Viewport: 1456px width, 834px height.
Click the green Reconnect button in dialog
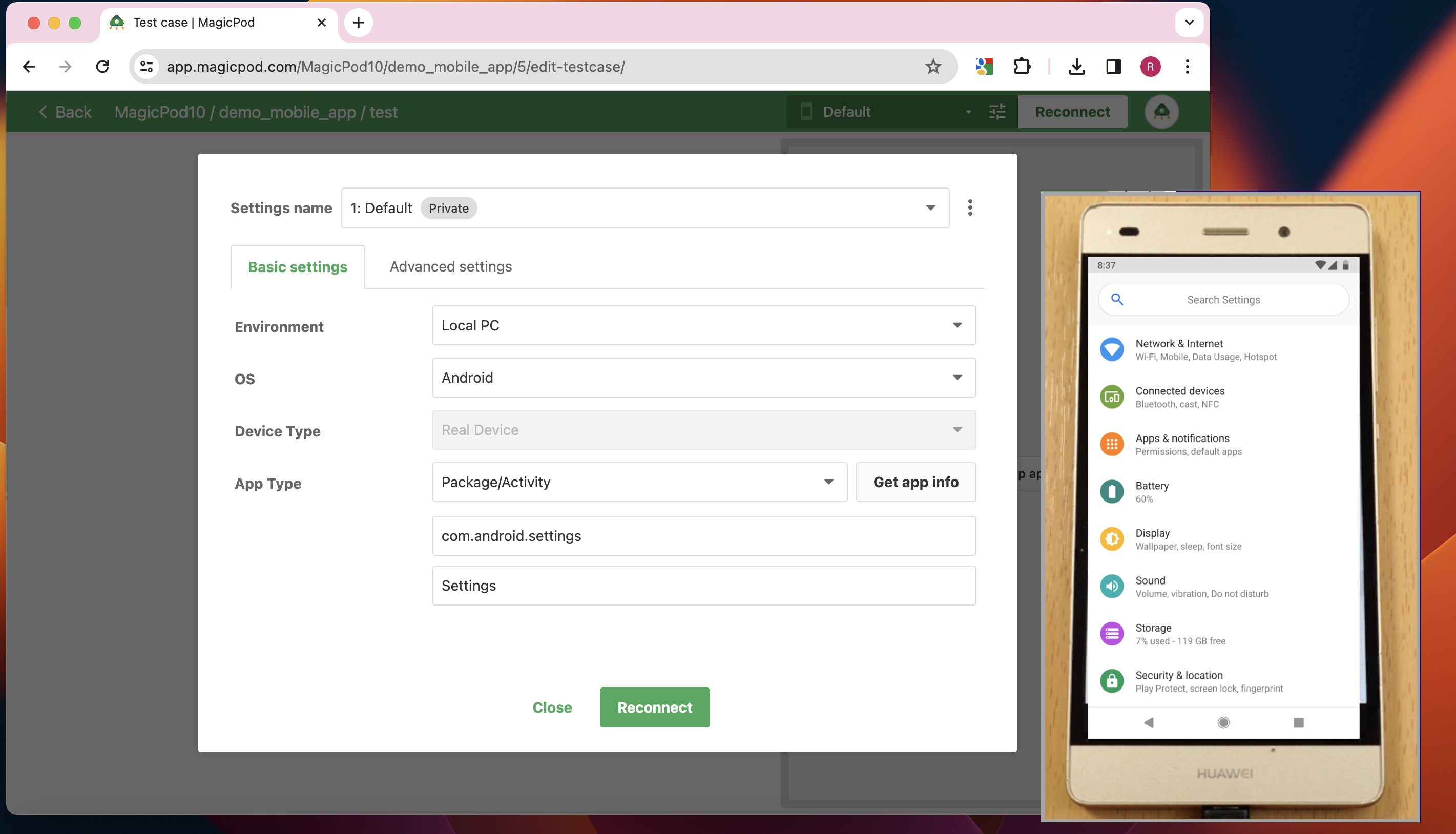(655, 707)
